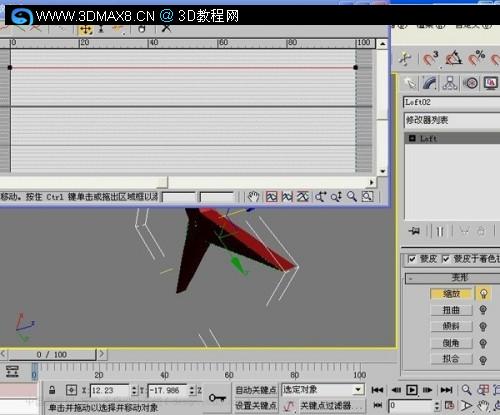
Task: Toggle the lightbulb next to 缩放
Action: [x=483, y=294]
